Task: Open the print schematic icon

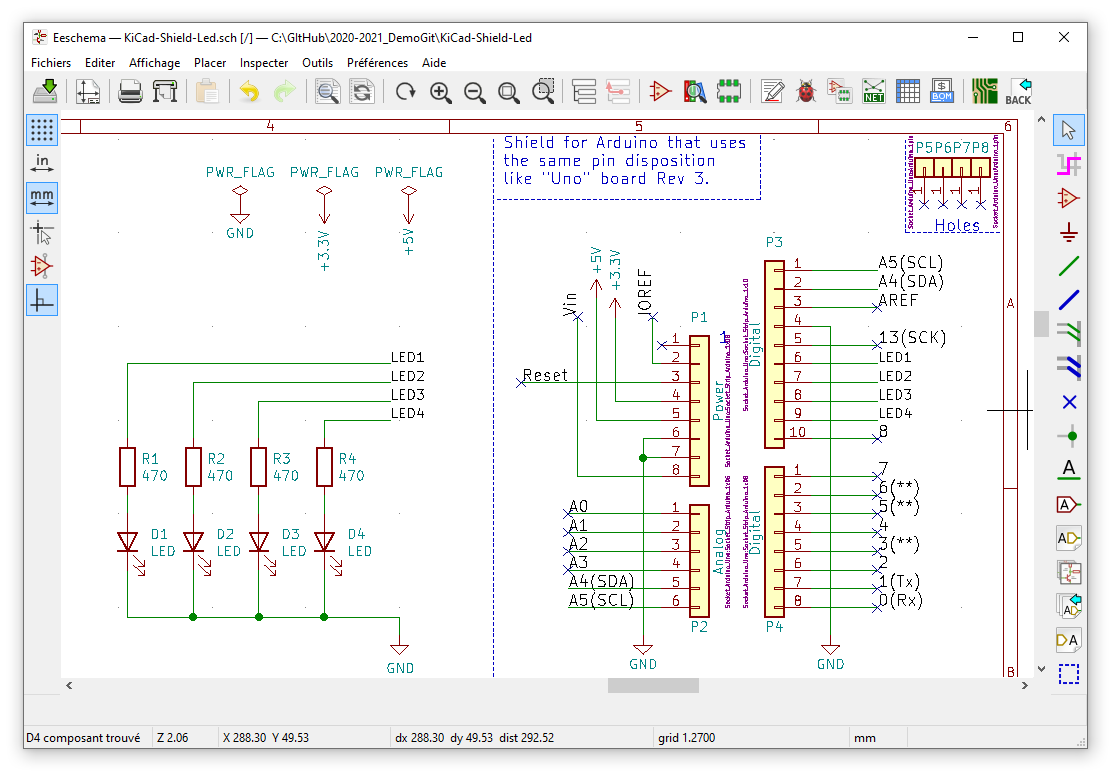Action: click(130, 92)
